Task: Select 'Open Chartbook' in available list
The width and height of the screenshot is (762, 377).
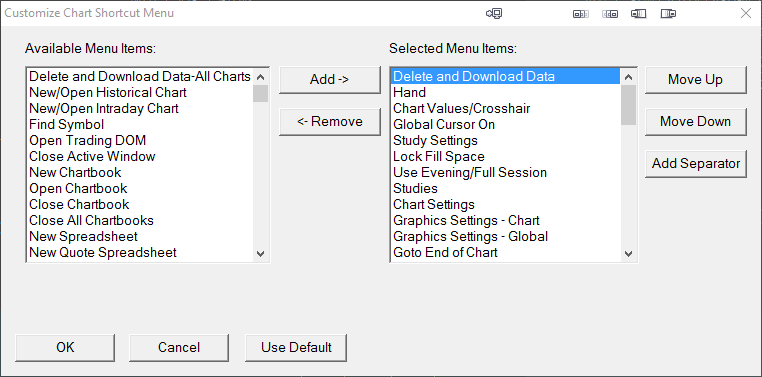Action: [140, 188]
